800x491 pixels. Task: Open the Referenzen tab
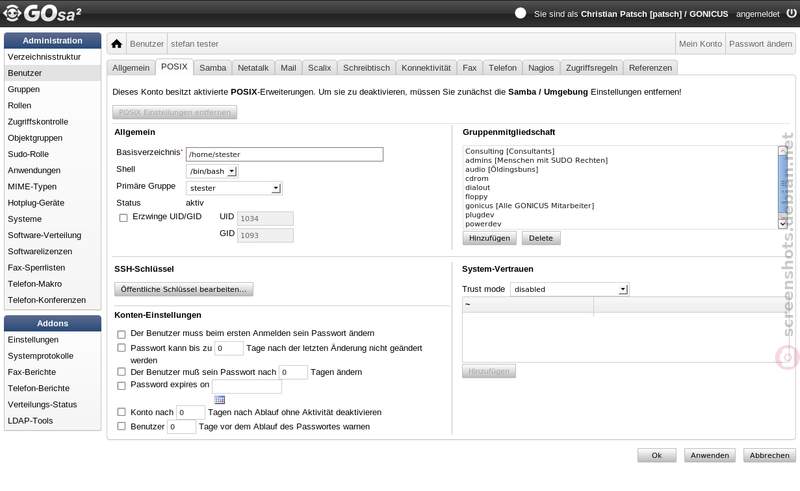pyautogui.click(x=651, y=68)
